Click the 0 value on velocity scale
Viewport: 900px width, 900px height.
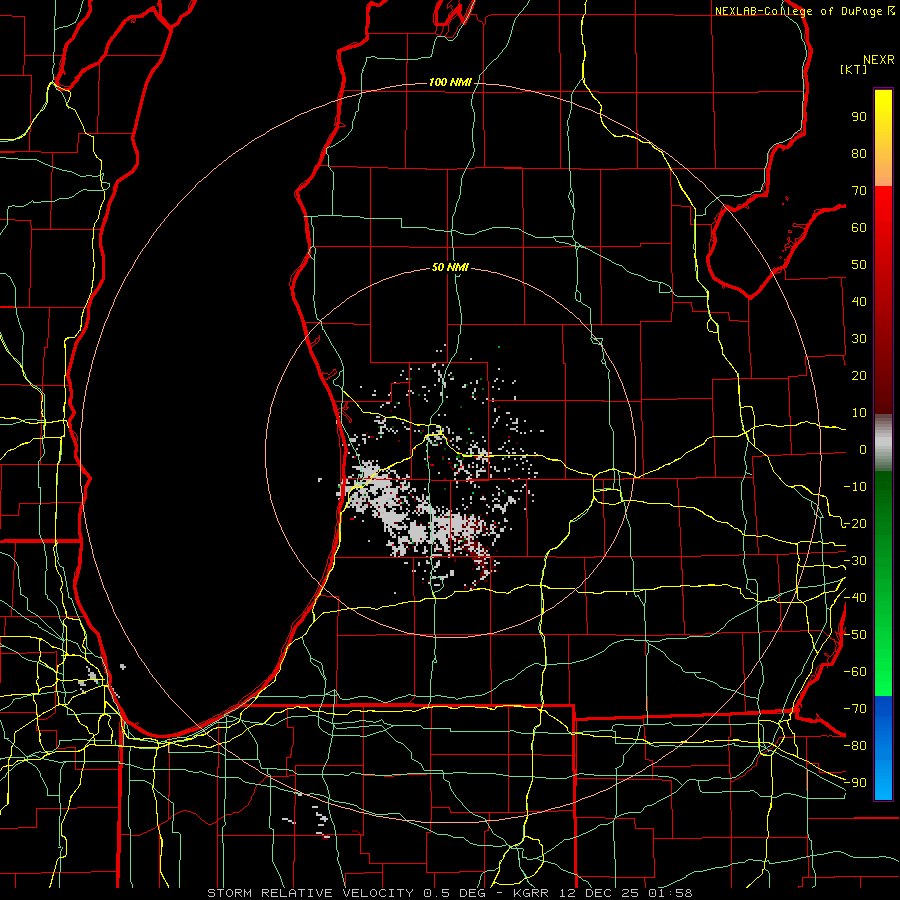pos(863,449)
